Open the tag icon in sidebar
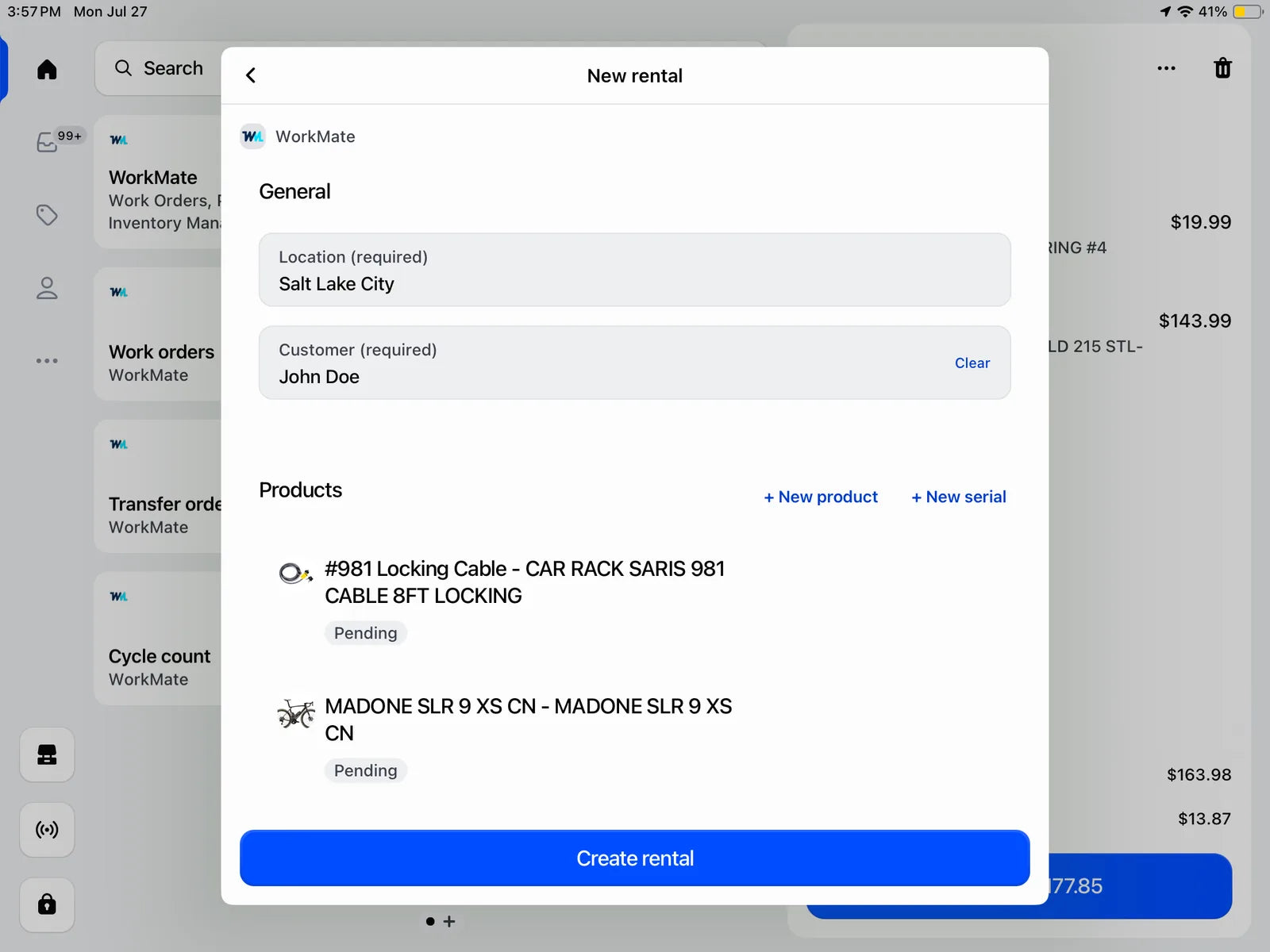This screenshot has height=952, width=1270. tap(47, 215)
